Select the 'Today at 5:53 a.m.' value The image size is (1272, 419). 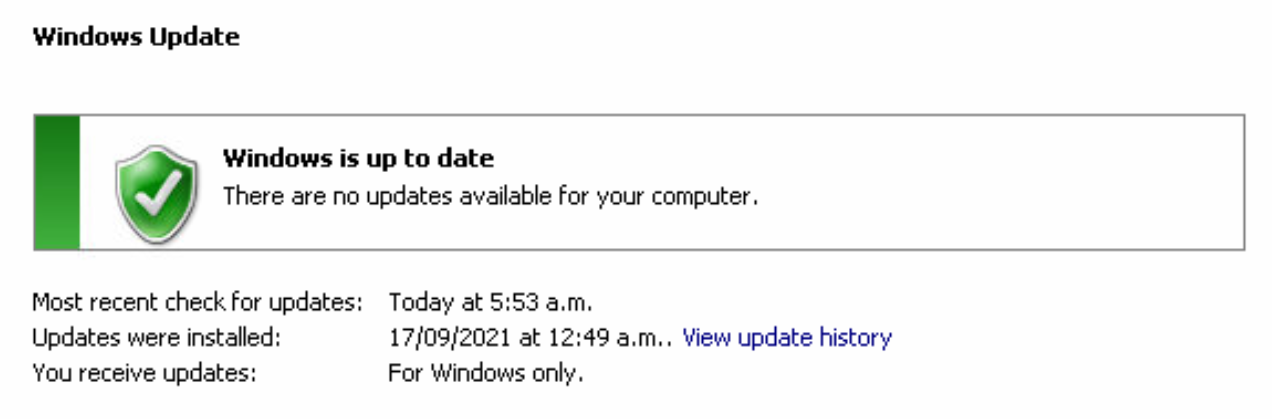click(x=490, y=301)
